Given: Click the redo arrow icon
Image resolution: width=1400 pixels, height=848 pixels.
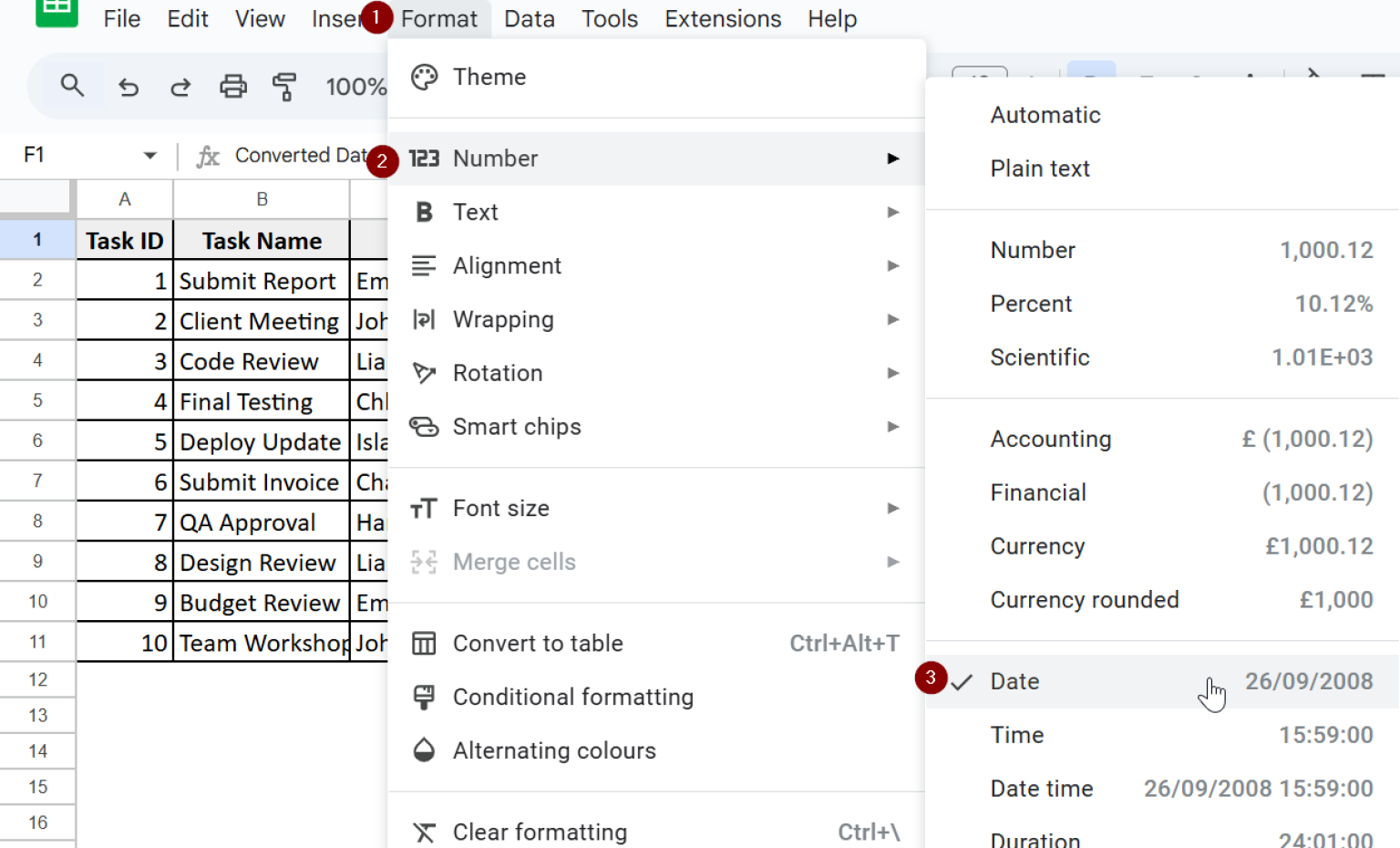Looking at the screenshot, I should click(x=180, y=87).
